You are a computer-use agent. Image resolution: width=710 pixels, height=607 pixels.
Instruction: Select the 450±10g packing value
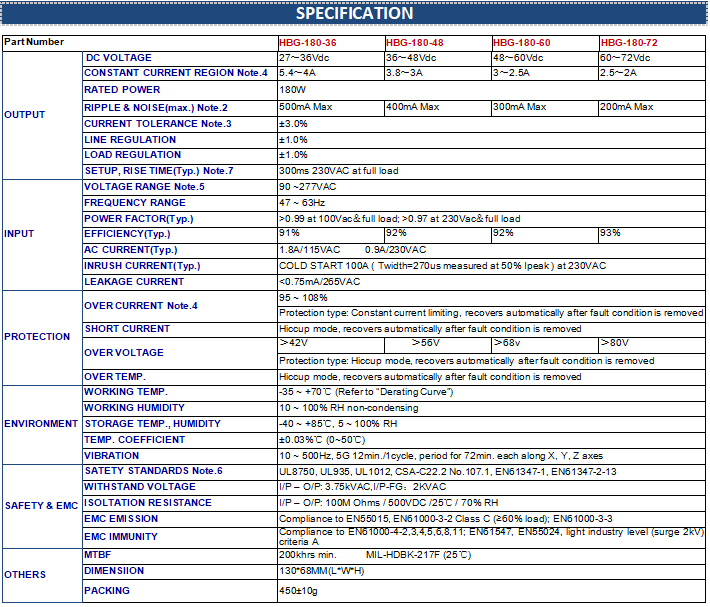pos(301,591)
